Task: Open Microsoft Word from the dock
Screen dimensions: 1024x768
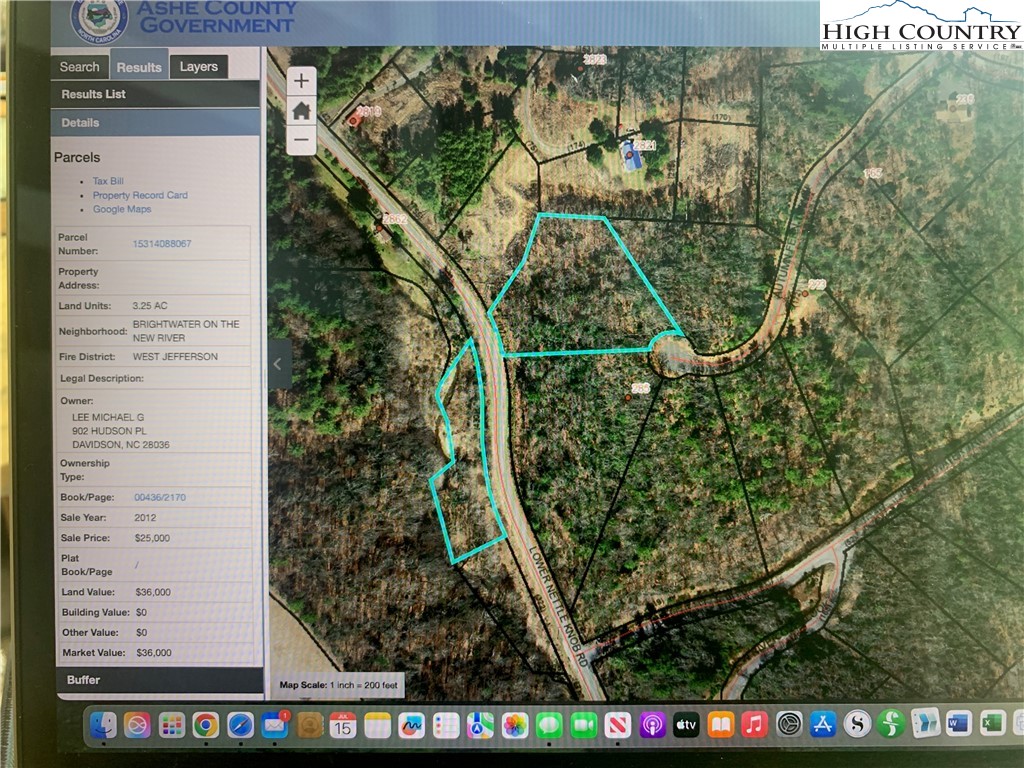Action: (958, 723)
